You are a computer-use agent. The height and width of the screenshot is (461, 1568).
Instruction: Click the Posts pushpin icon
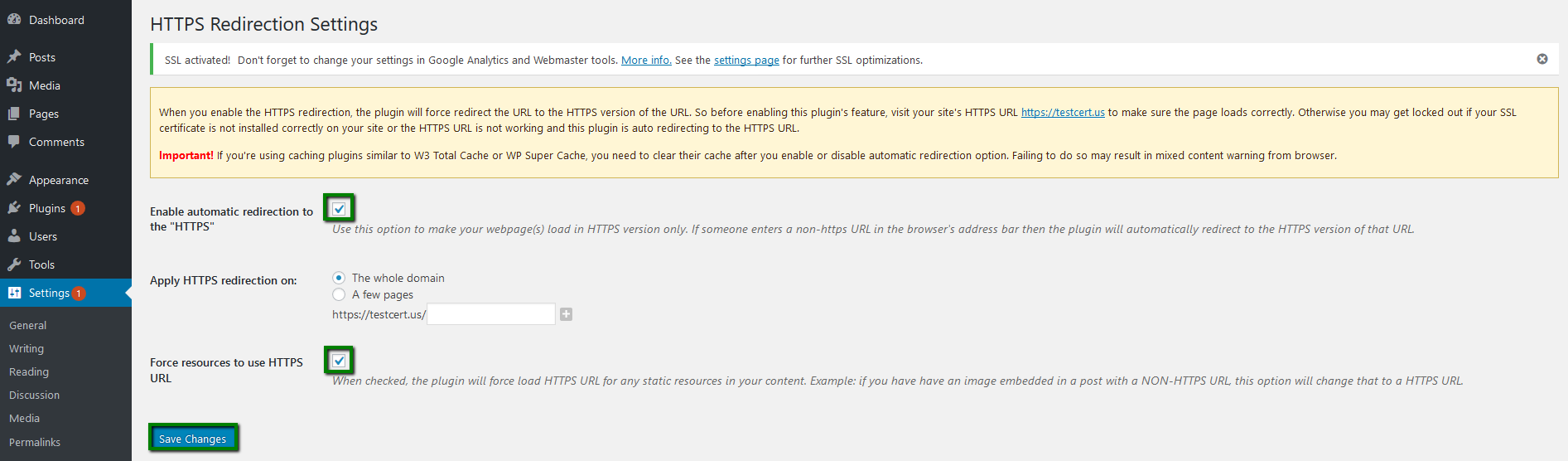point(14,57)
